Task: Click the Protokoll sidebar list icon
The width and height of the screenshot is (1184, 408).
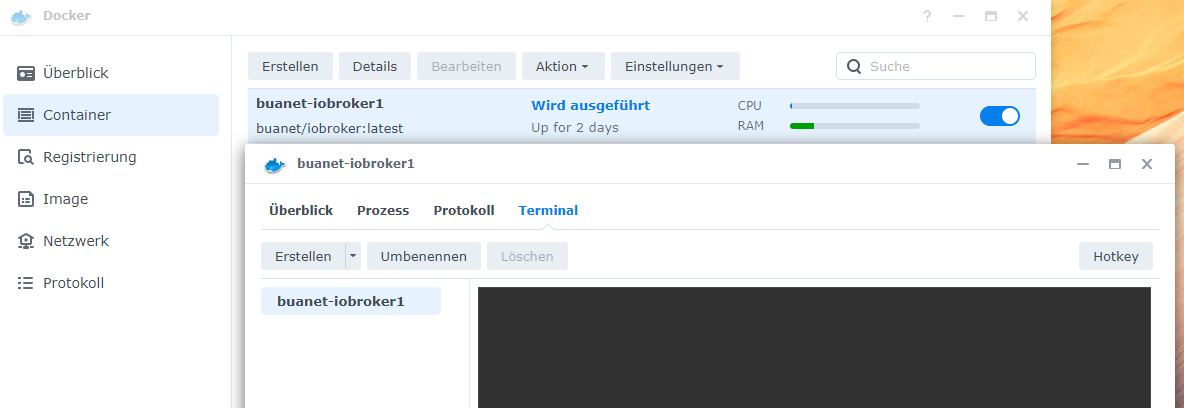Action: 26,283
